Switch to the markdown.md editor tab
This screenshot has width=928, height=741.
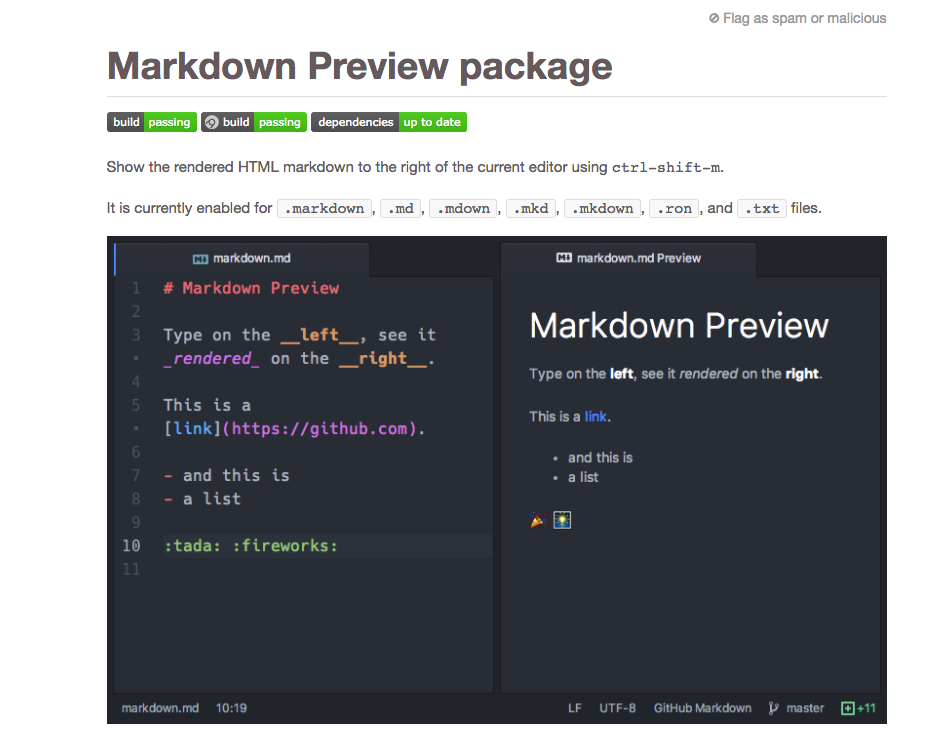pos(241,259)
